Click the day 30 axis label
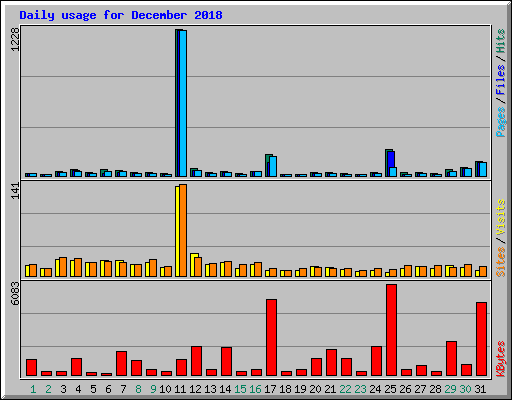 point(465,389)
